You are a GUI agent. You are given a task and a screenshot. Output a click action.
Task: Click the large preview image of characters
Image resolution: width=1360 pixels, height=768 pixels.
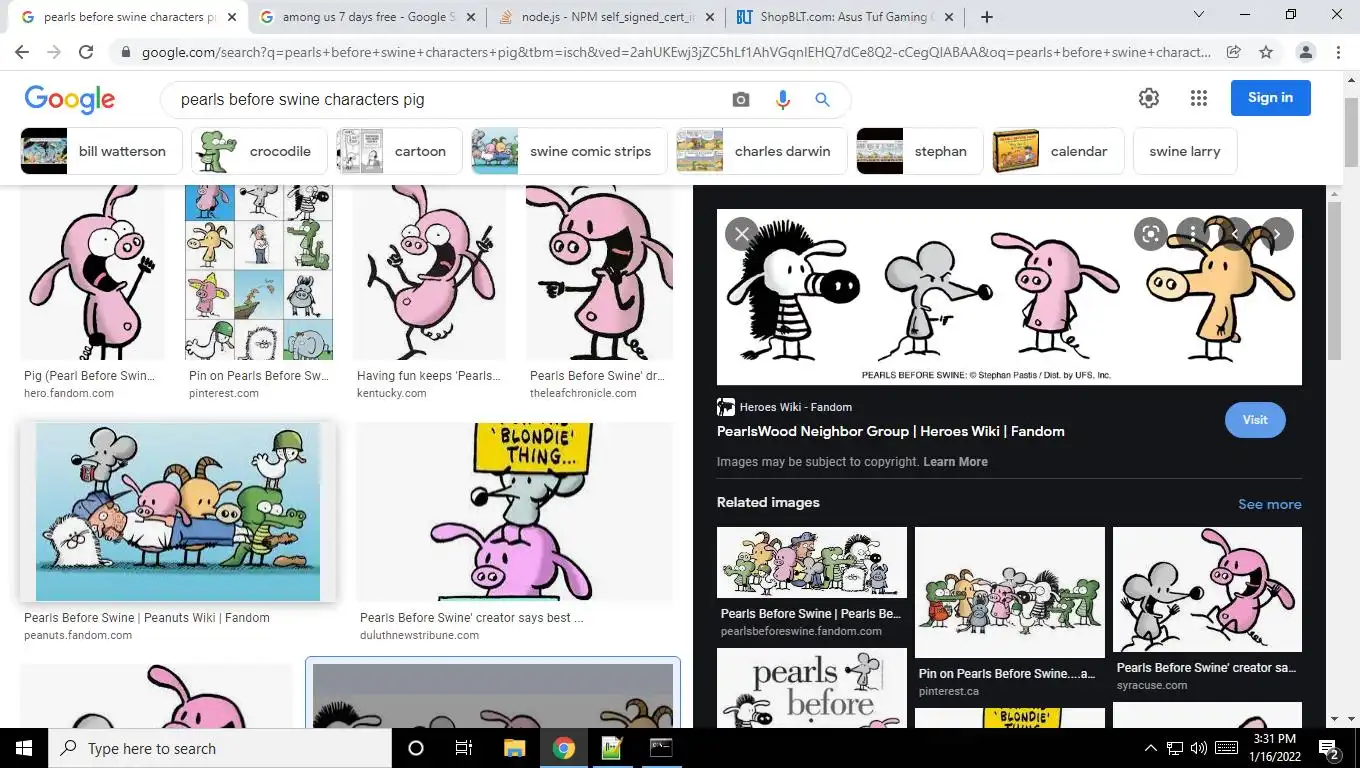(x=1009, y=297)
